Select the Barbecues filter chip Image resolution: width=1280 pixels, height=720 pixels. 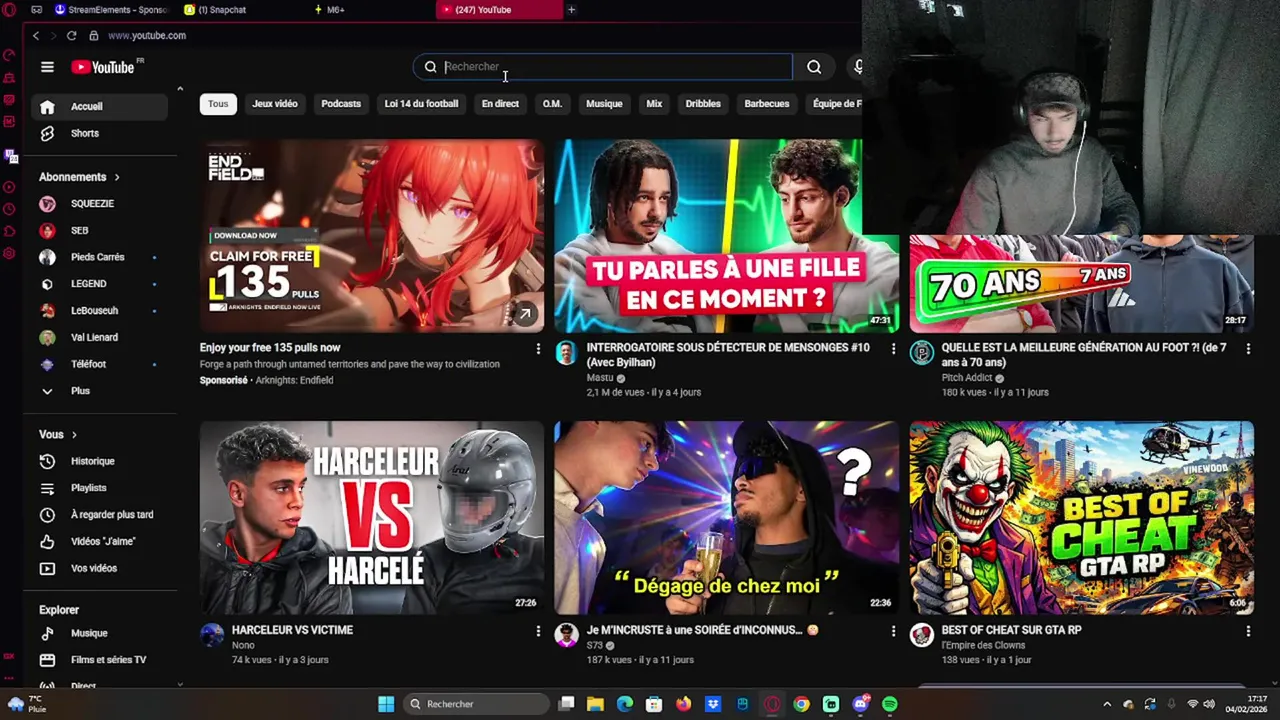coord(767,104)
